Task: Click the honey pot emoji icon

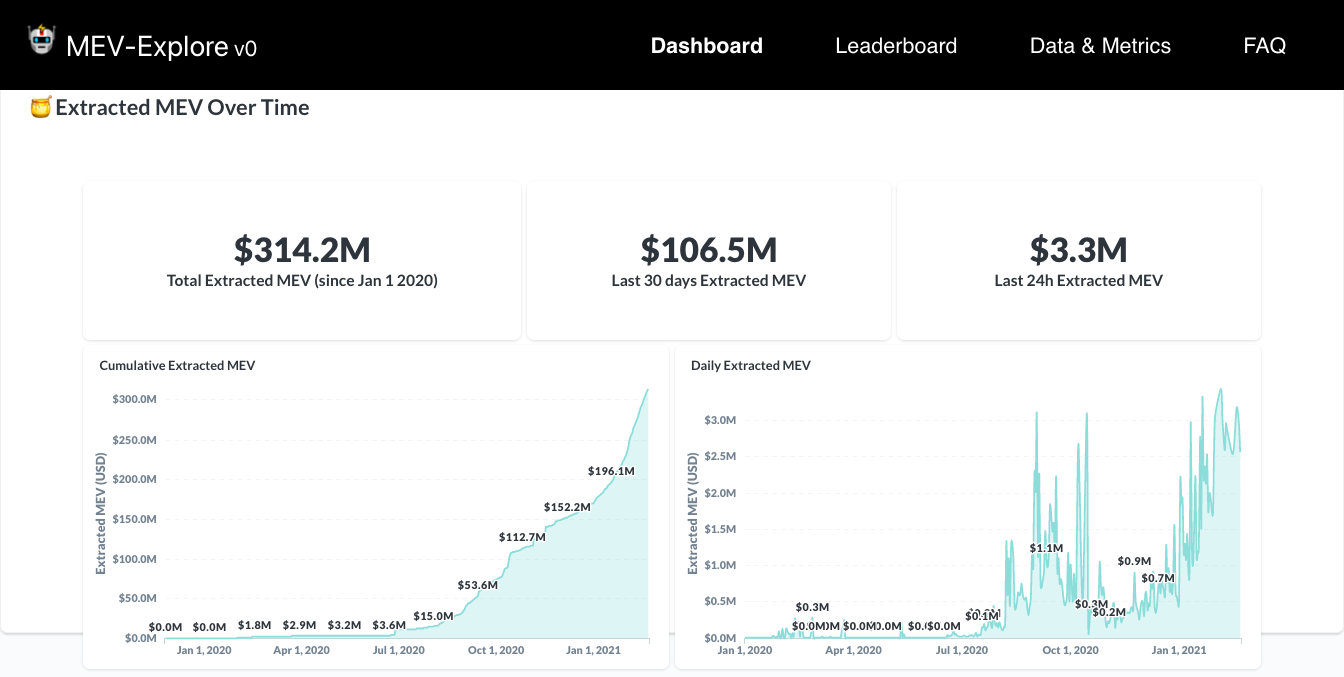Action: pos(41,108)
